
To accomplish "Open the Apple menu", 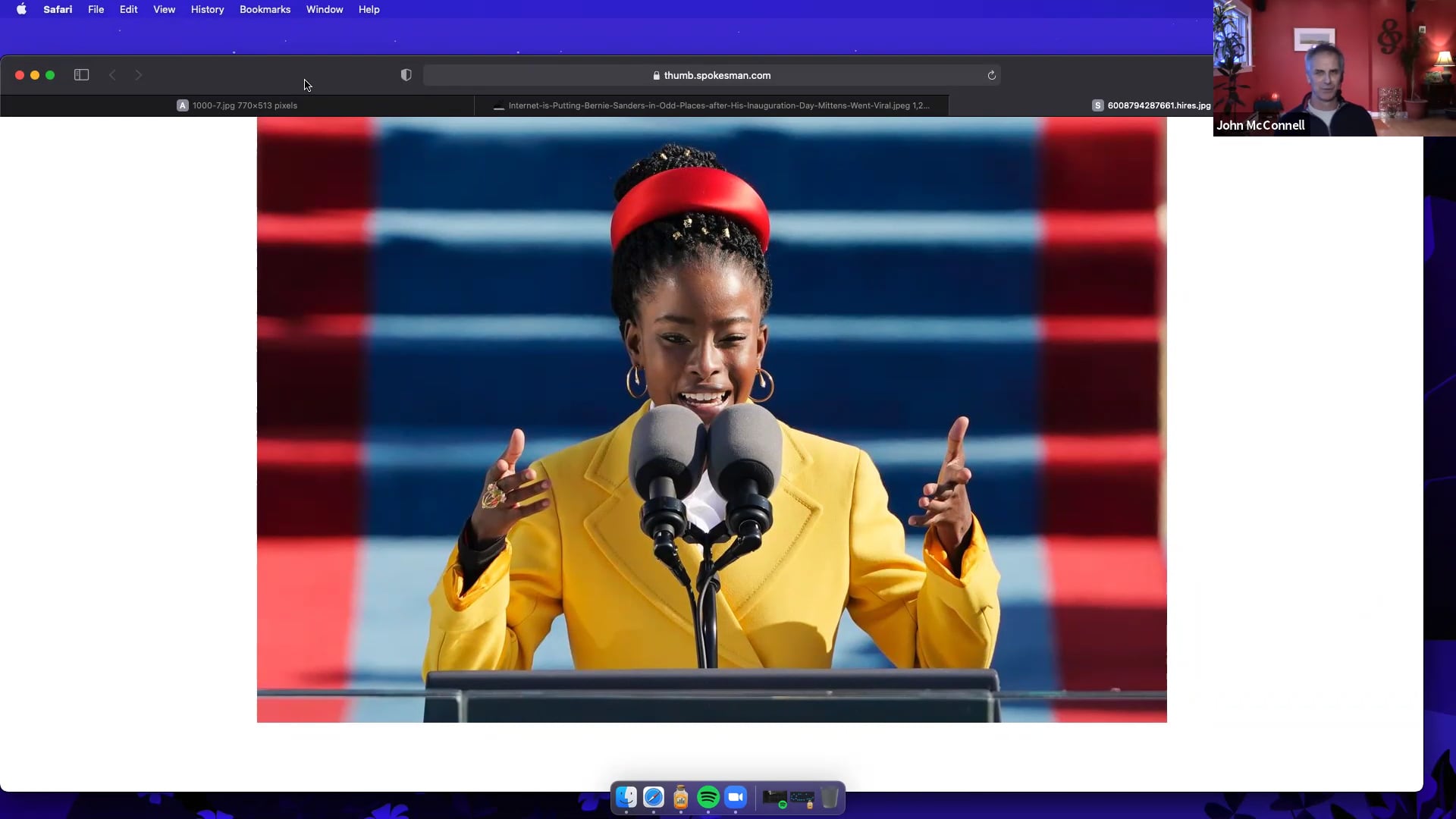I will (21, 9).
